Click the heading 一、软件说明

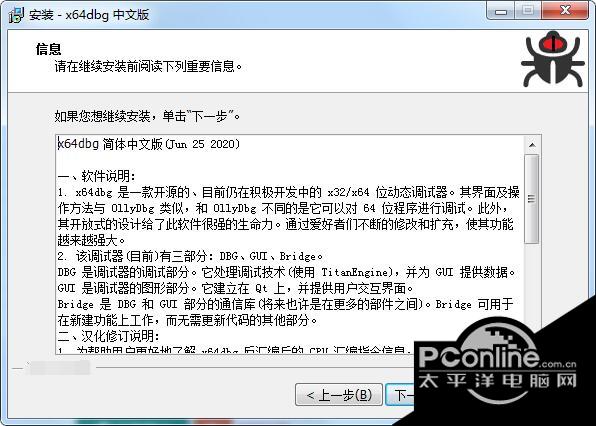96,176
